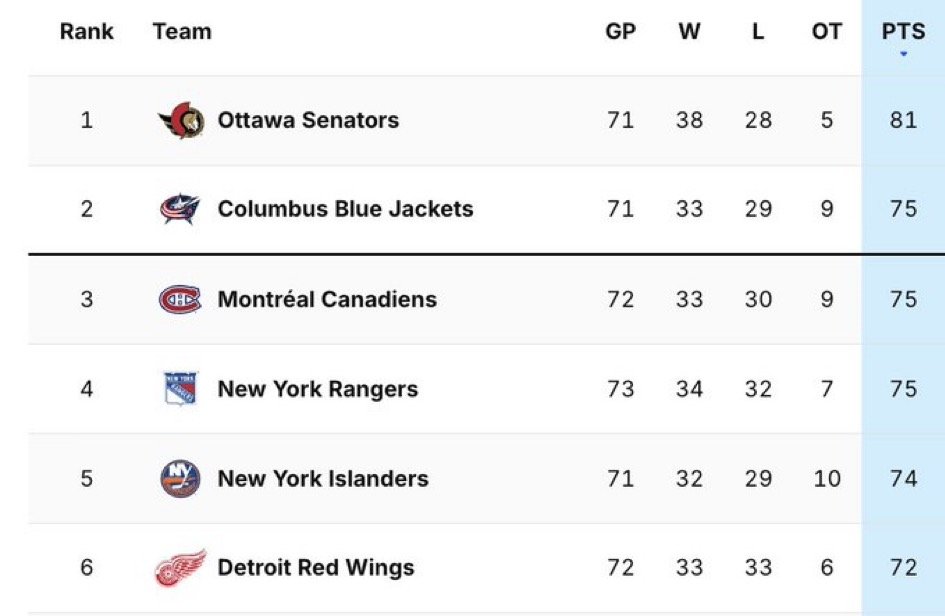Sort standings by PTS column header
945x616 pixels.
903,31
